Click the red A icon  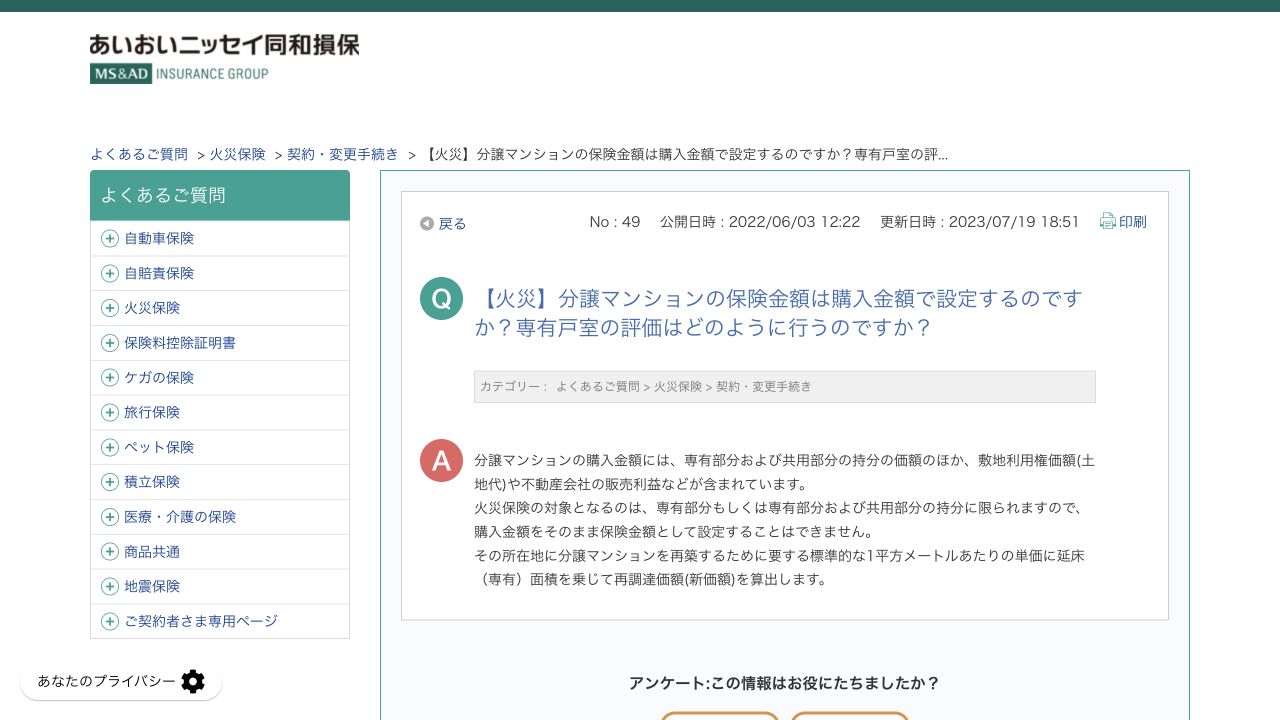[x=441, y=460]
